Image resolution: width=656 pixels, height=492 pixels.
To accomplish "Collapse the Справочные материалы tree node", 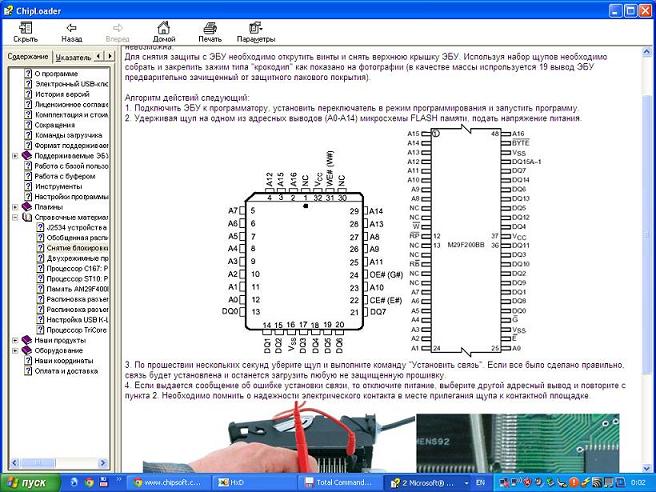I will pyautogui.click(x=15, y=217).
